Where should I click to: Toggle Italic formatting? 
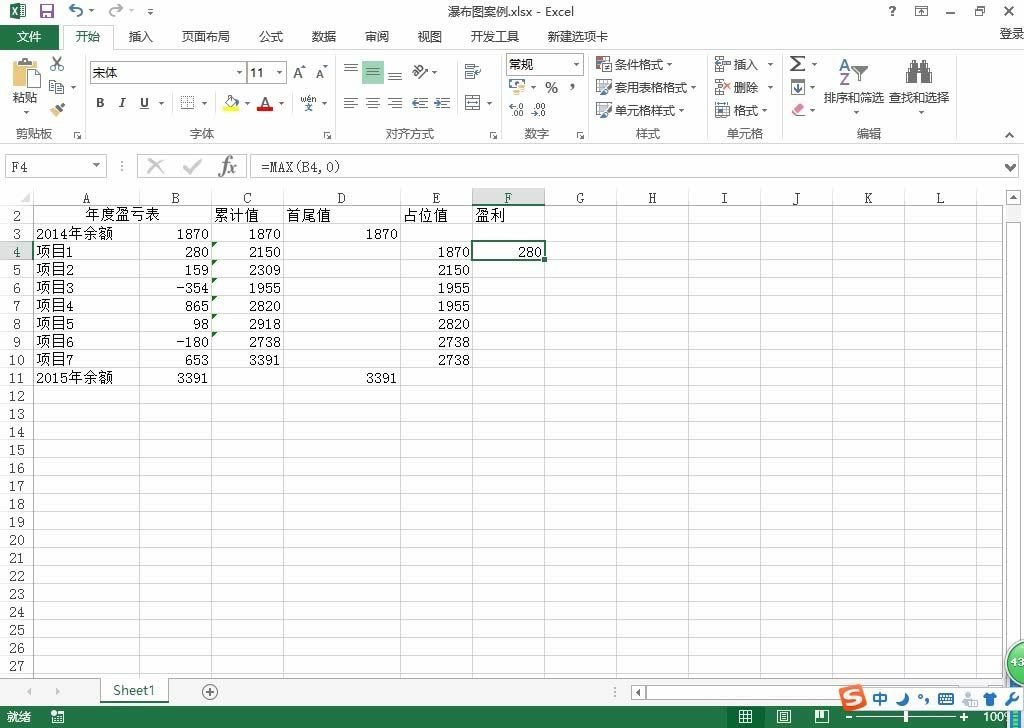pyautogui.click(x=122, y=103)
